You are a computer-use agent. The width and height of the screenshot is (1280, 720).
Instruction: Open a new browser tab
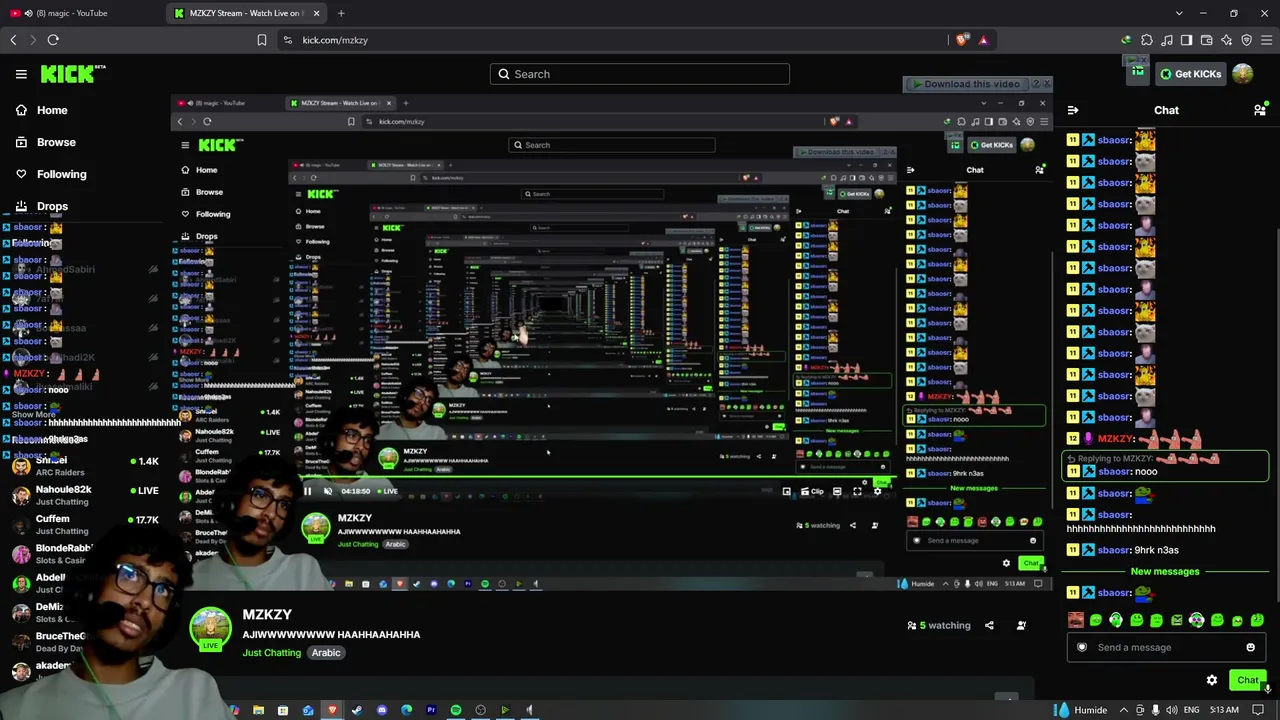pos(341,13)
